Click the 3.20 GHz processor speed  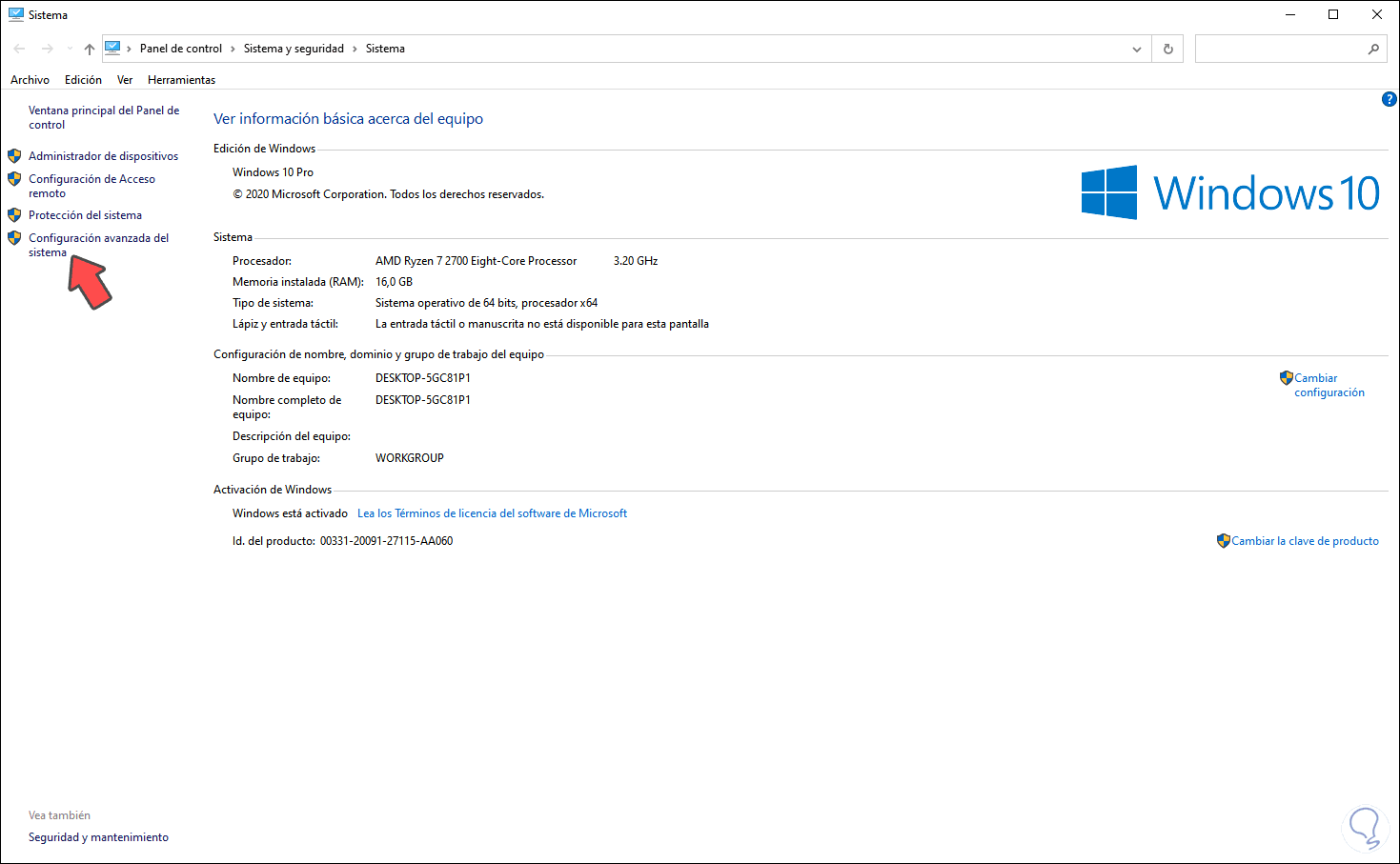point(636,261)
